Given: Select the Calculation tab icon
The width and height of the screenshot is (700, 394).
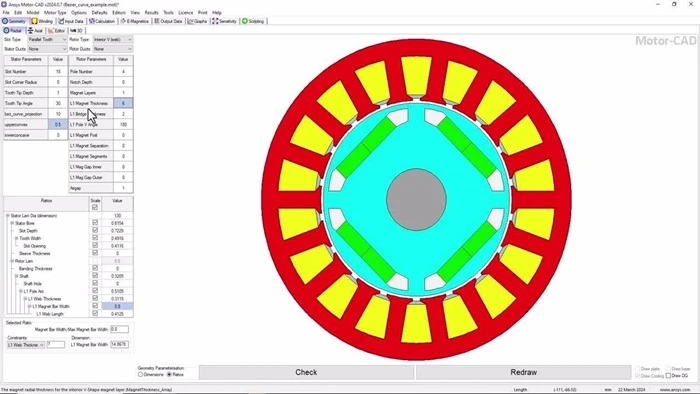Looking at the screenshot, I should (92, 21).
